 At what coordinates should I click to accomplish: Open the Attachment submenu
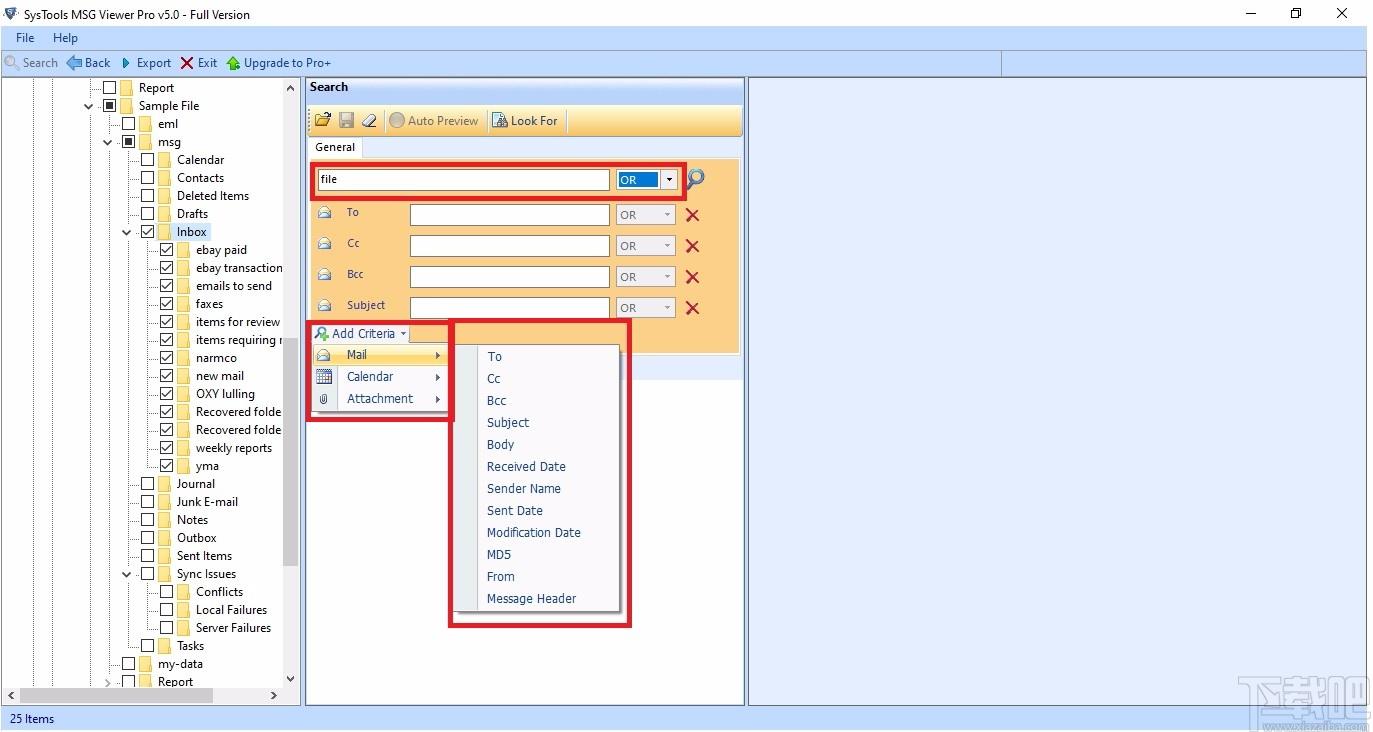tap(379, 399)
